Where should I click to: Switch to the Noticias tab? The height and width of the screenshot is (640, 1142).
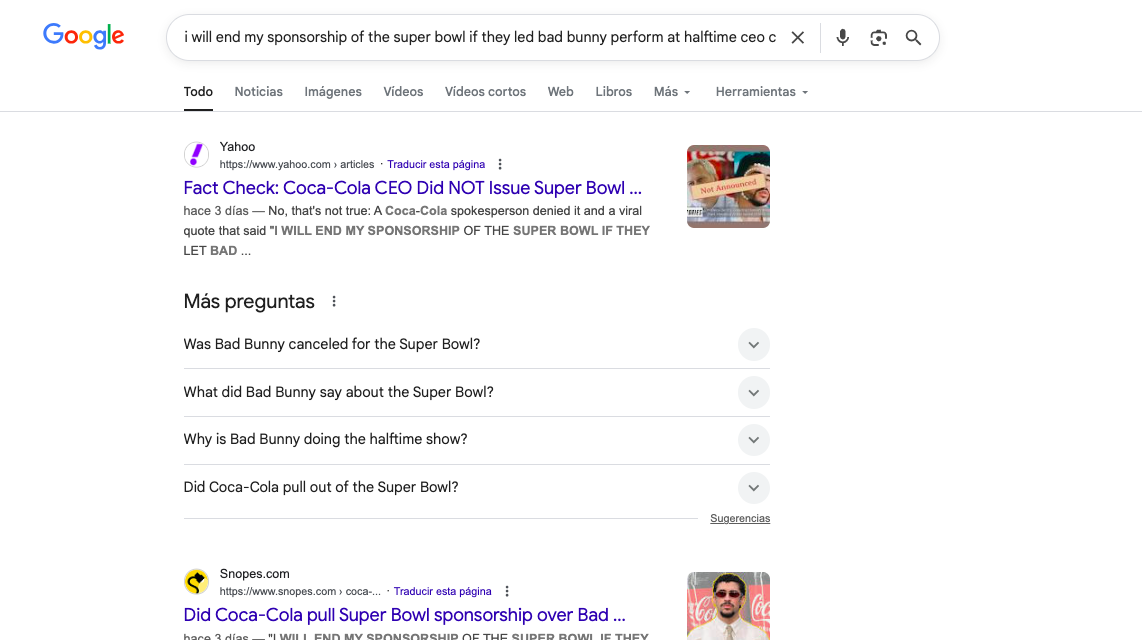258,92
